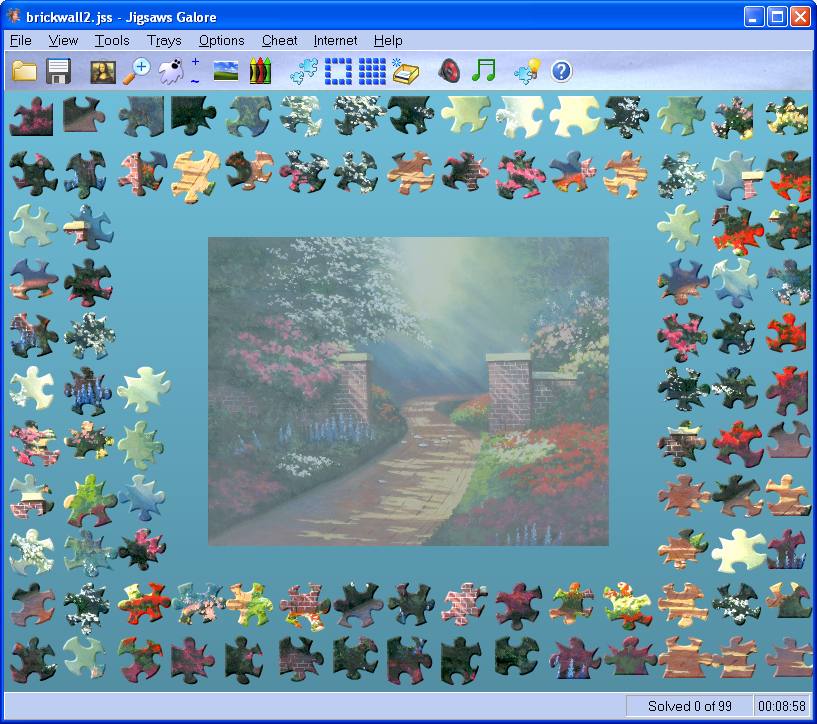Change background picture using the landscape icon

click(x=226, y=71)
